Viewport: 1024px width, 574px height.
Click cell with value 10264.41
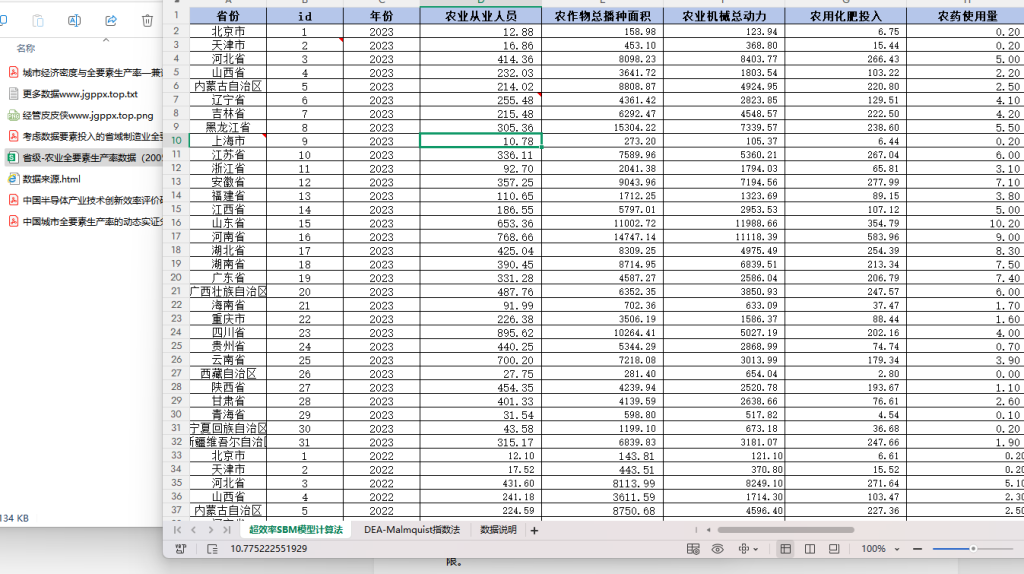(x=602, y=332)
